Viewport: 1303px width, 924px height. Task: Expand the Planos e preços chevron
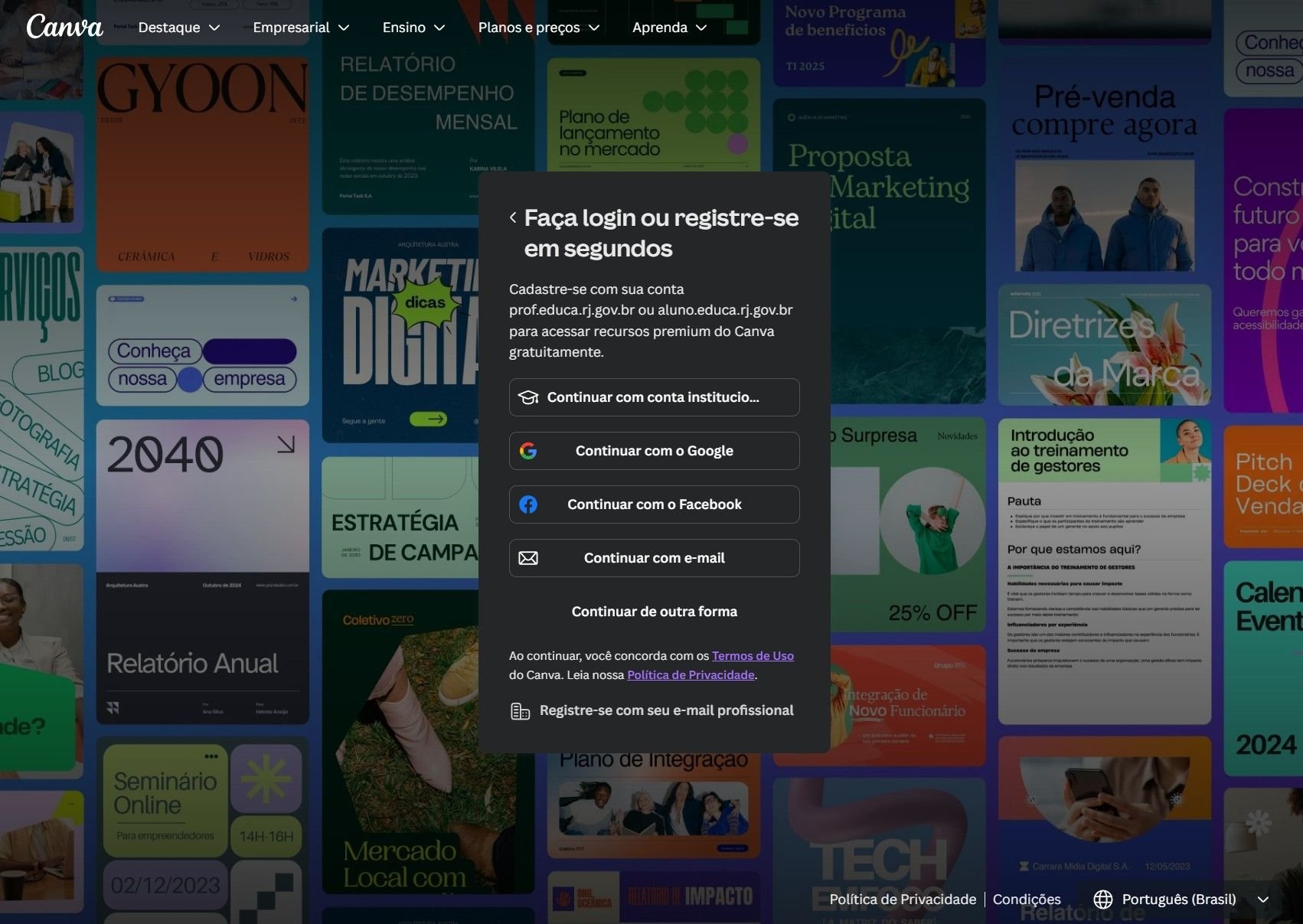click(x=594, y=28)
